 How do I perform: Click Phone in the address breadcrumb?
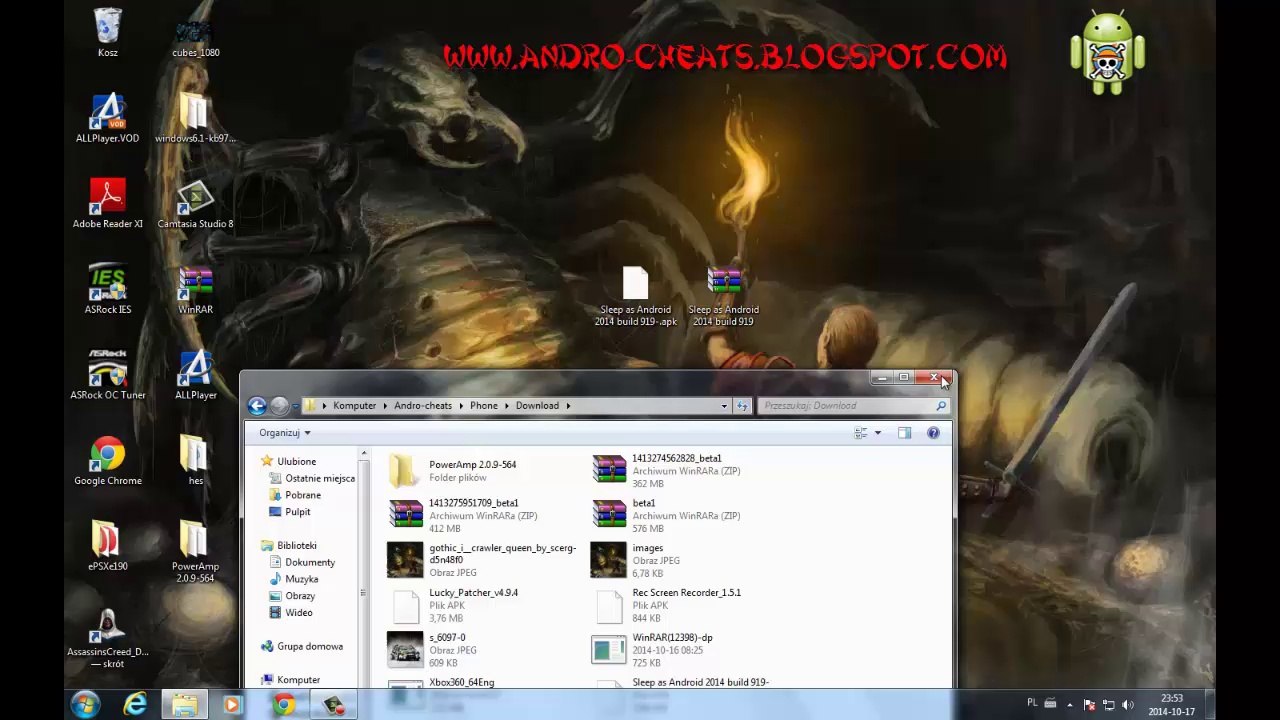point(484,406)
